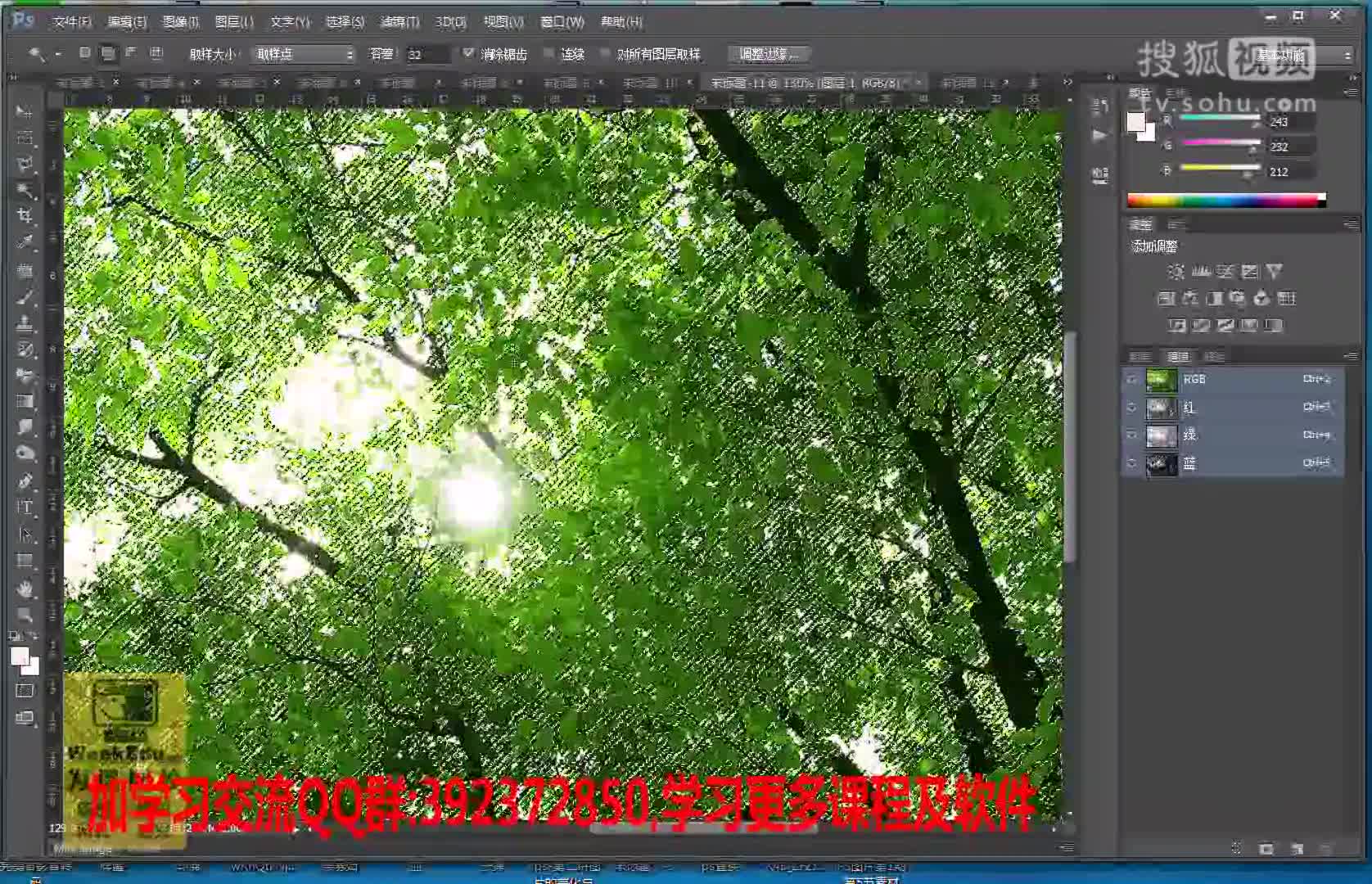Open the workspace switcher dropdown

tap(1302, 55)
